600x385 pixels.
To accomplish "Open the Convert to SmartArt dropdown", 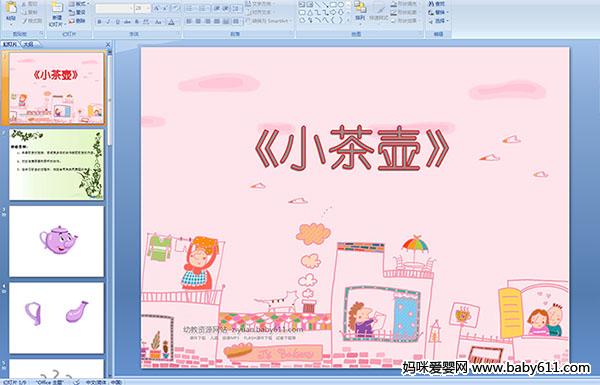I will coord(268,21).
